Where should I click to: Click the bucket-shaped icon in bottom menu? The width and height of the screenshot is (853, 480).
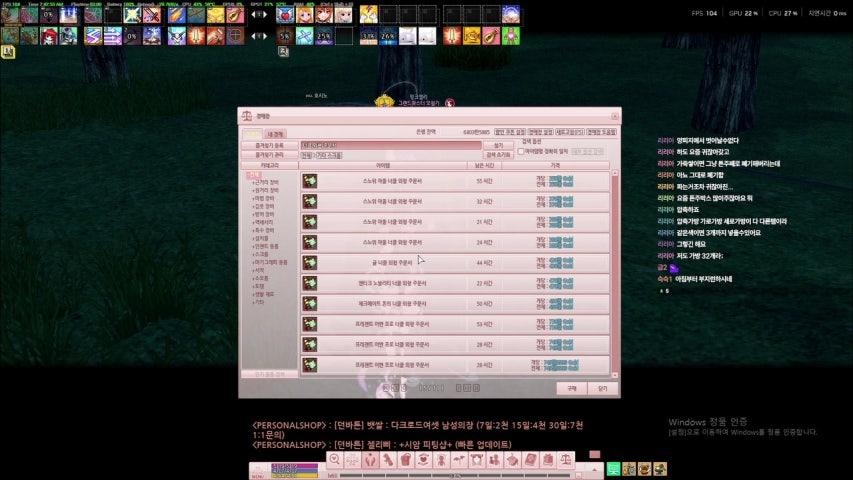tap(405, 460)
